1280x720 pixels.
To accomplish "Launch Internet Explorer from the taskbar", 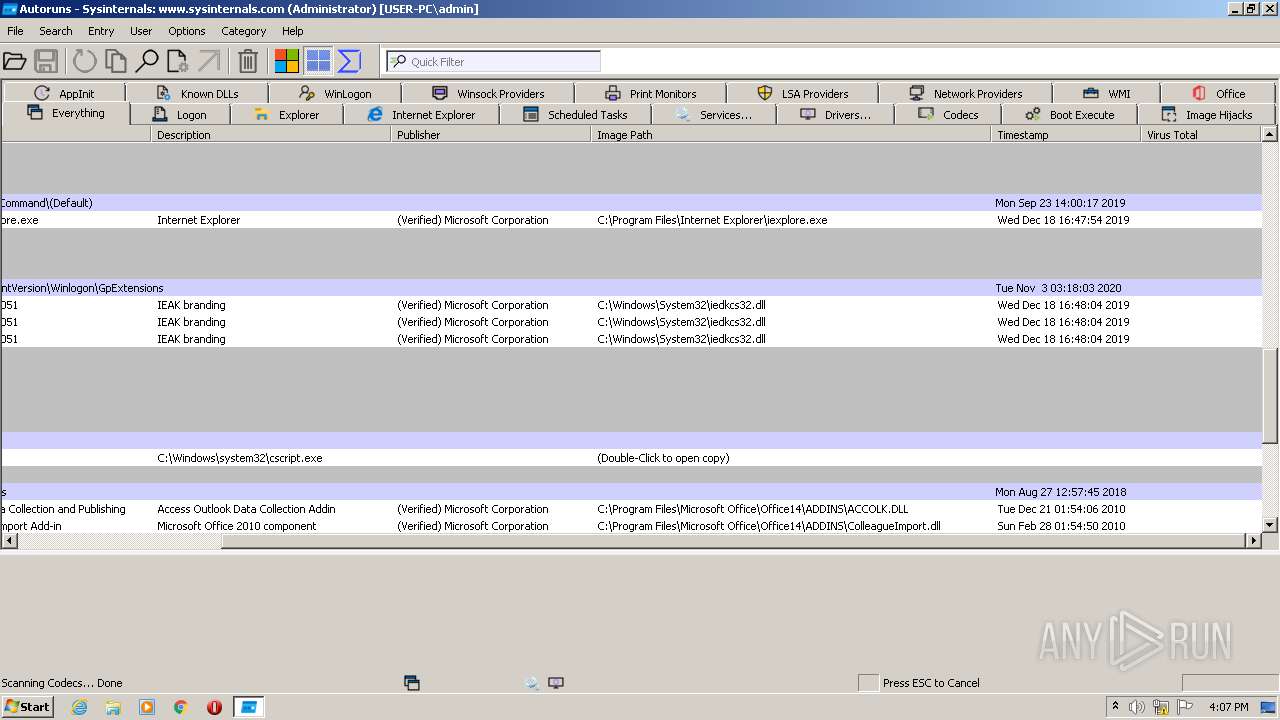I will click(x=79, y=707).
